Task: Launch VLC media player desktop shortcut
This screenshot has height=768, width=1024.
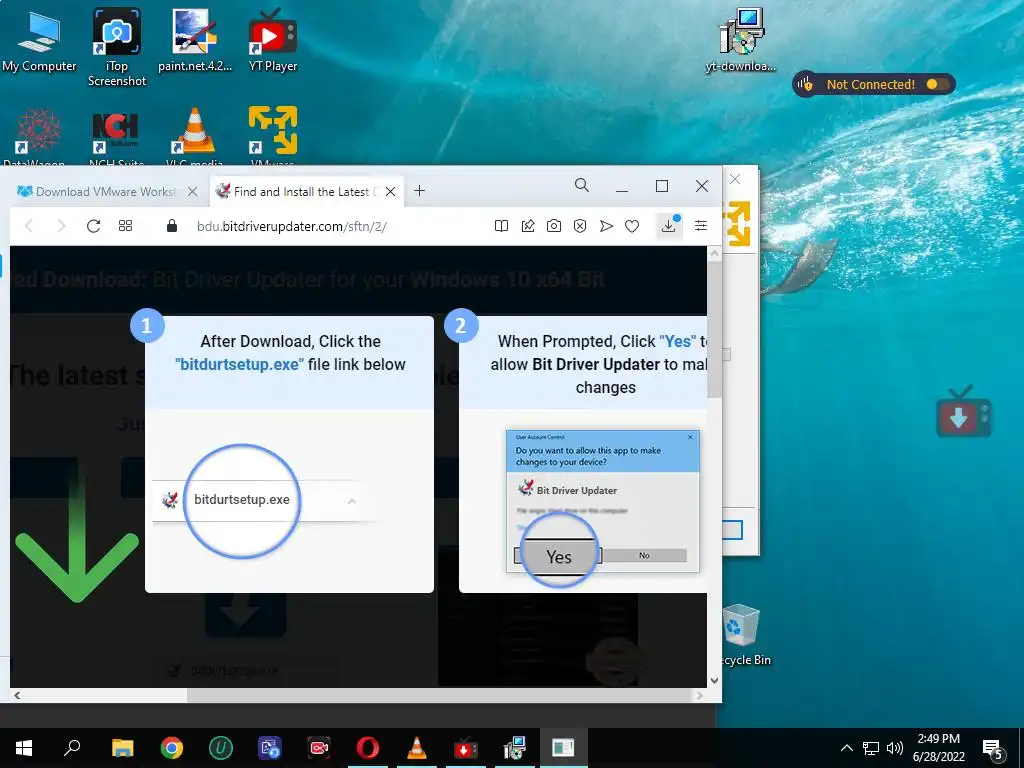Action: pos(194,136)
